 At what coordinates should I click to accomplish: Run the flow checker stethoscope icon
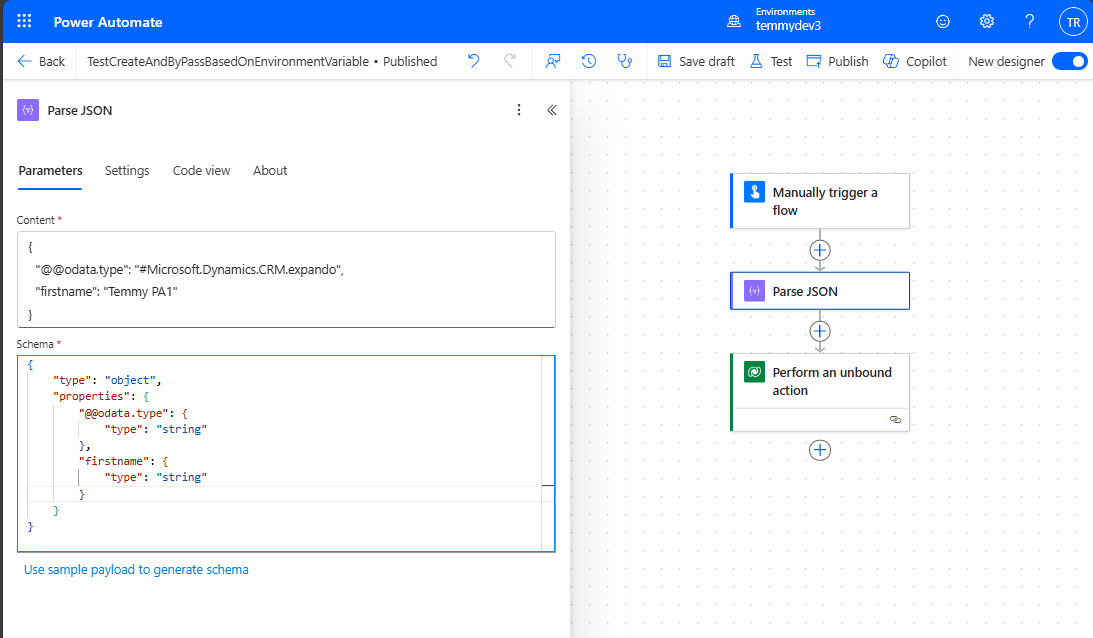[625, 61]
